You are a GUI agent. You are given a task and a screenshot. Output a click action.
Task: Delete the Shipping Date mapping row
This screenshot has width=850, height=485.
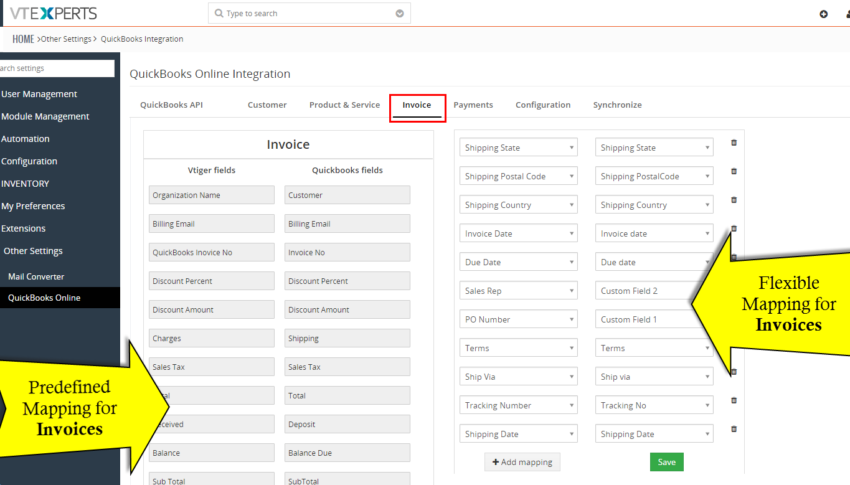tap(734, 430)
